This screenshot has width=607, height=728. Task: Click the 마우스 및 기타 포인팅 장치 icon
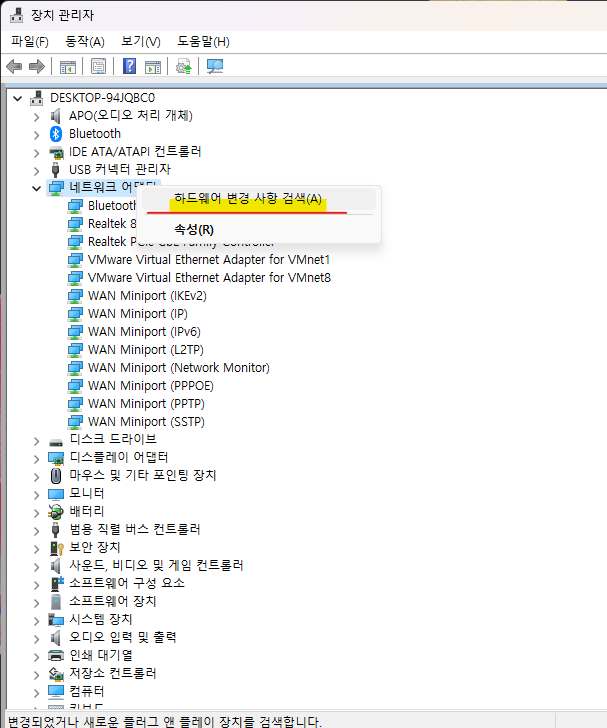(x=56, y=476)
